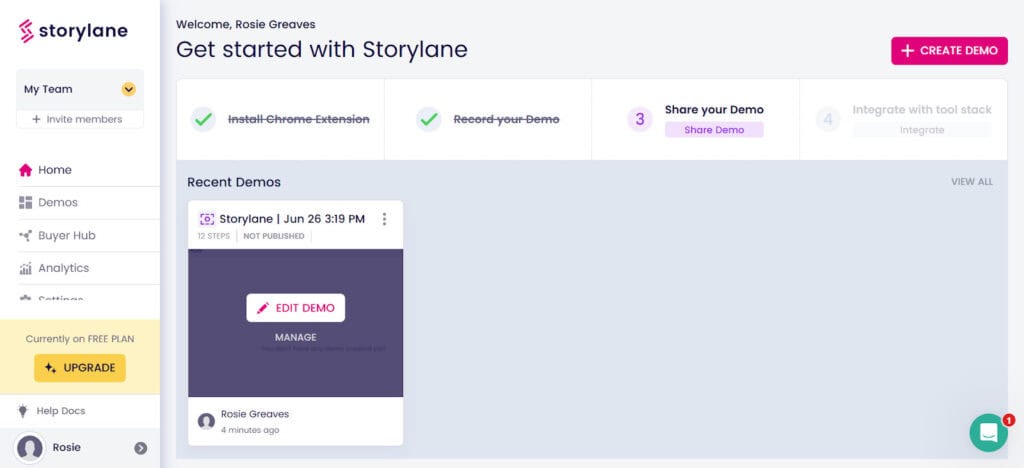Click step 4 number circle
This screenshot has height=468, width=1024.
(x=828, y=119)
